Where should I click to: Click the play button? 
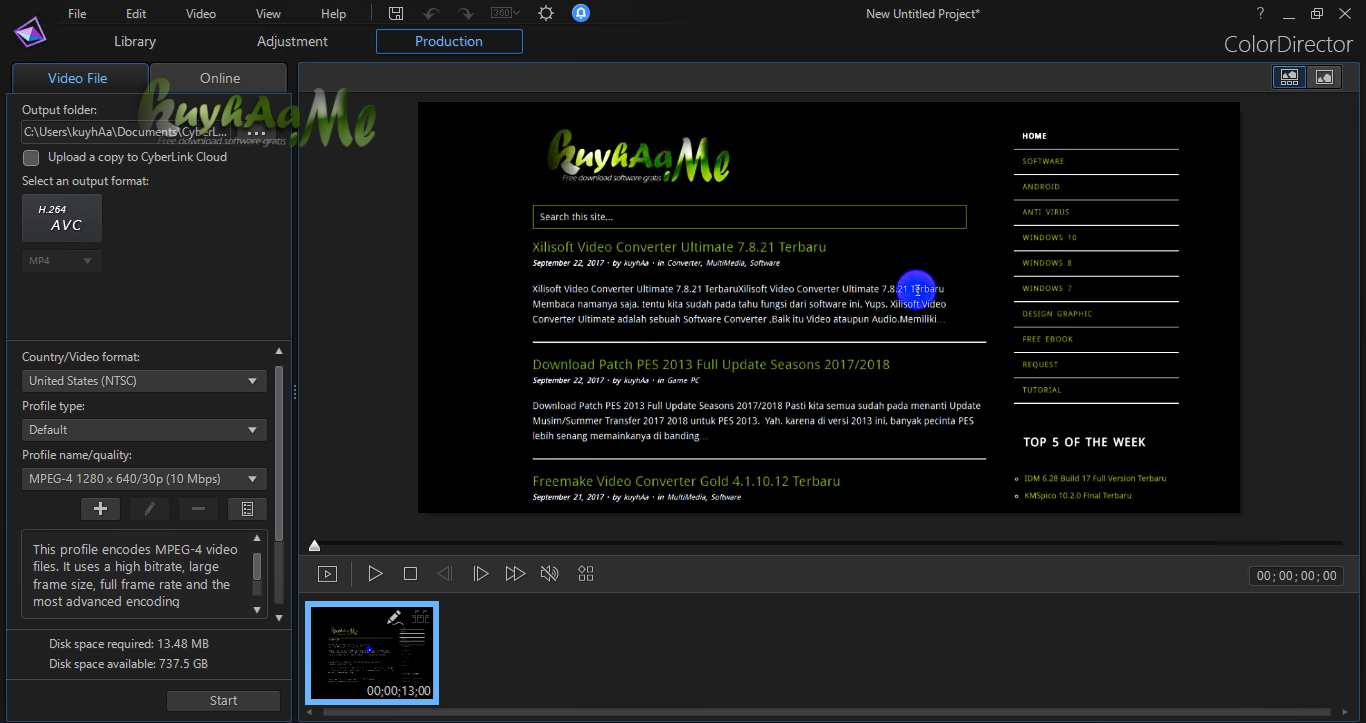375,573
